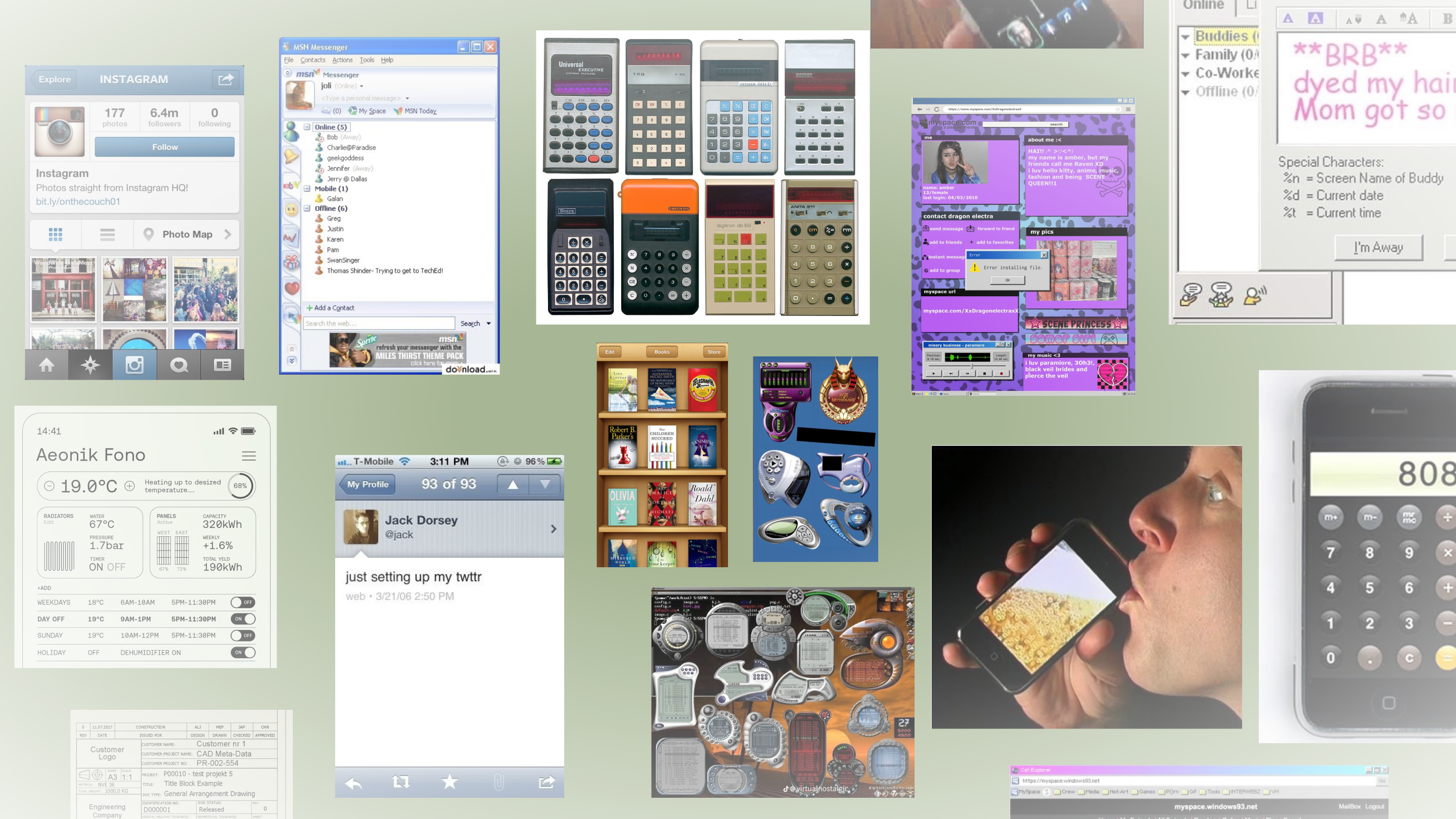Tap Instagram speech bubble activity icon
Viewport: 1456px width, 819px height.
point(178,365)
